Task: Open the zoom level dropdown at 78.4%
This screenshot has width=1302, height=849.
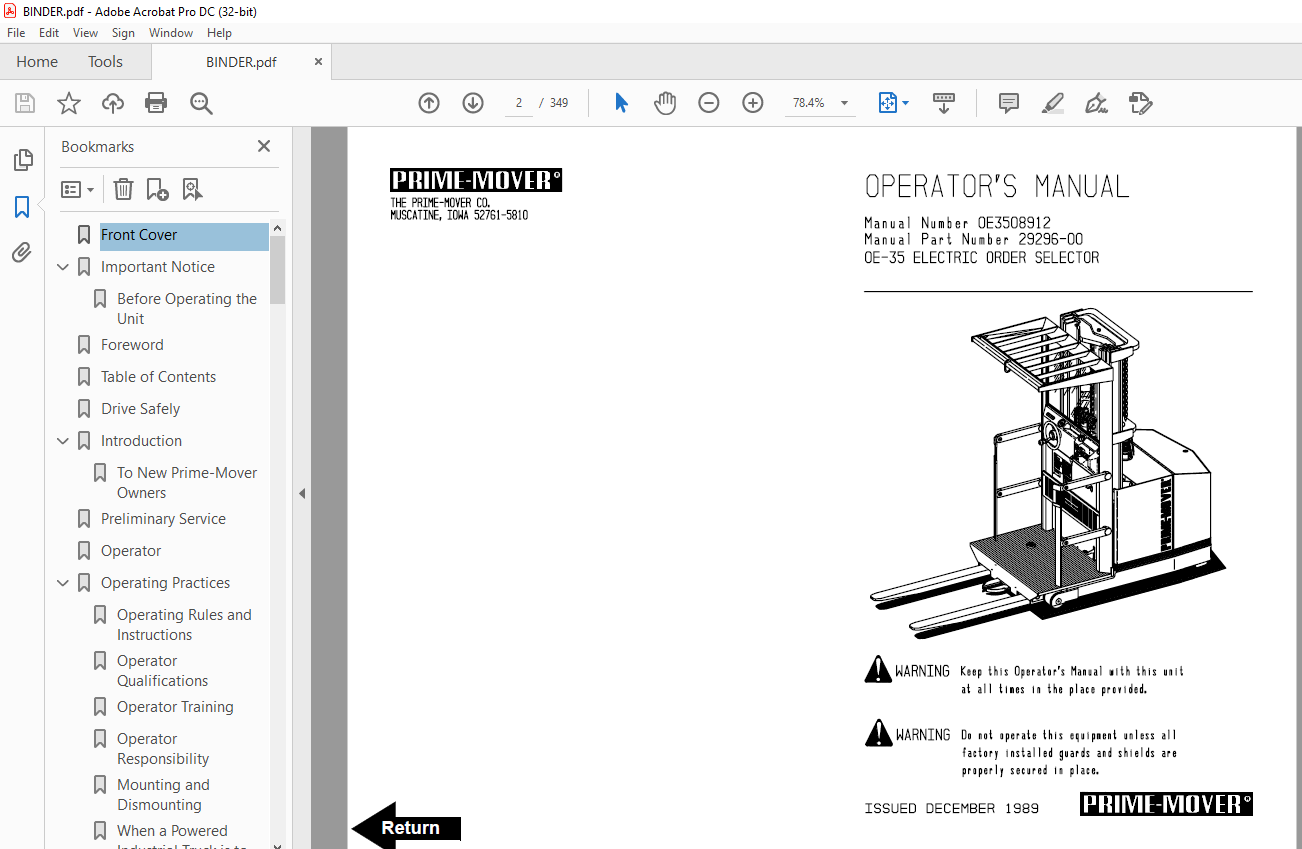Action: point(844,103)
